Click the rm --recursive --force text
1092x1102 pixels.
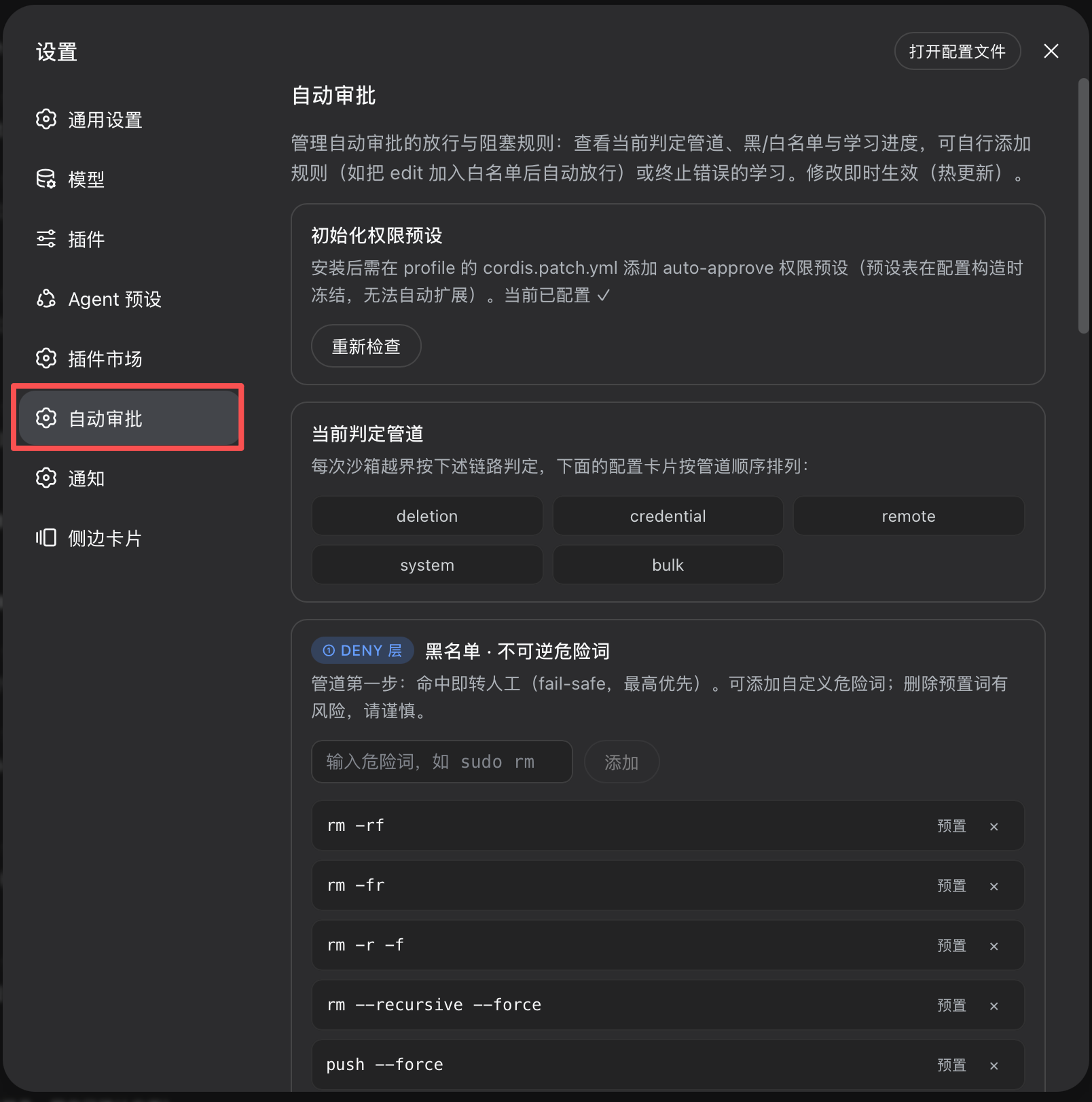(x=434, y=1005)
